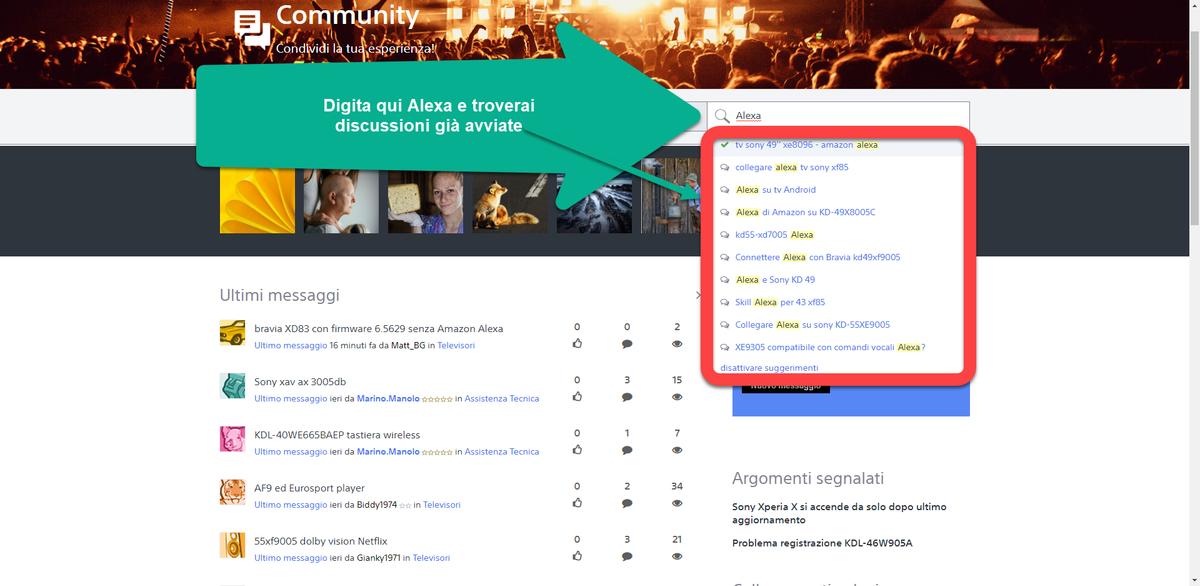Click views eye icon for AF9 Eurosport thread

[677, 503]
